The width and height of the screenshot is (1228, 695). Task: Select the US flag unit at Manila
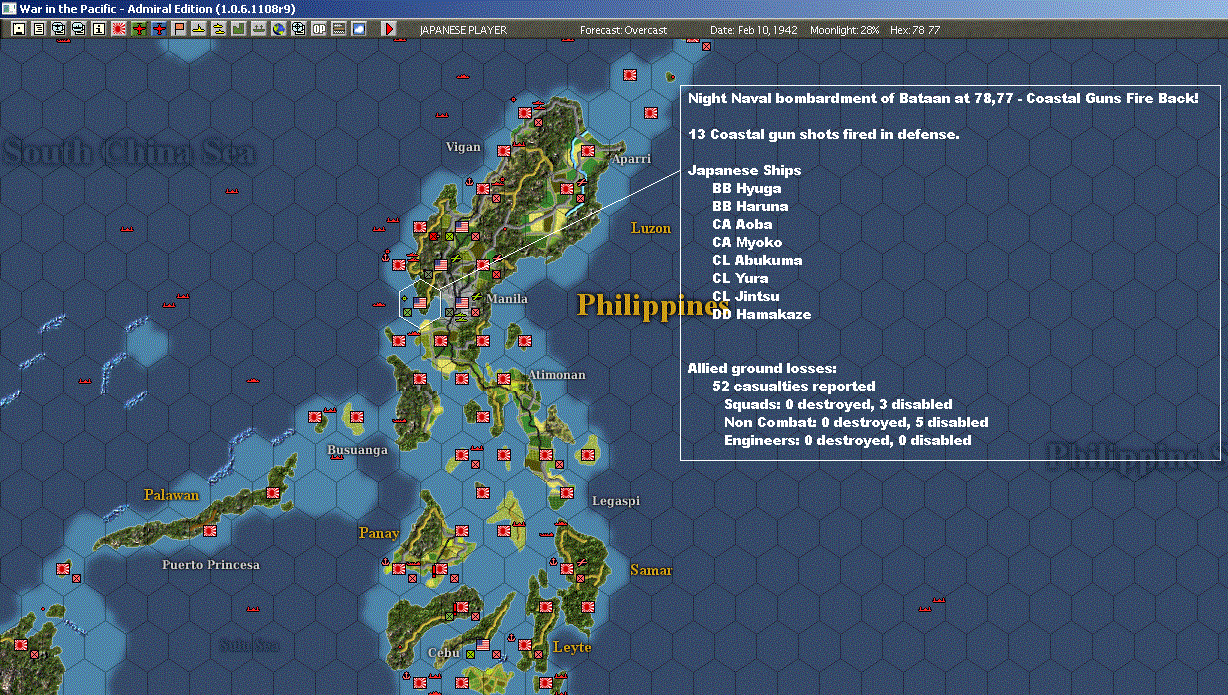(x=462, y=302)
